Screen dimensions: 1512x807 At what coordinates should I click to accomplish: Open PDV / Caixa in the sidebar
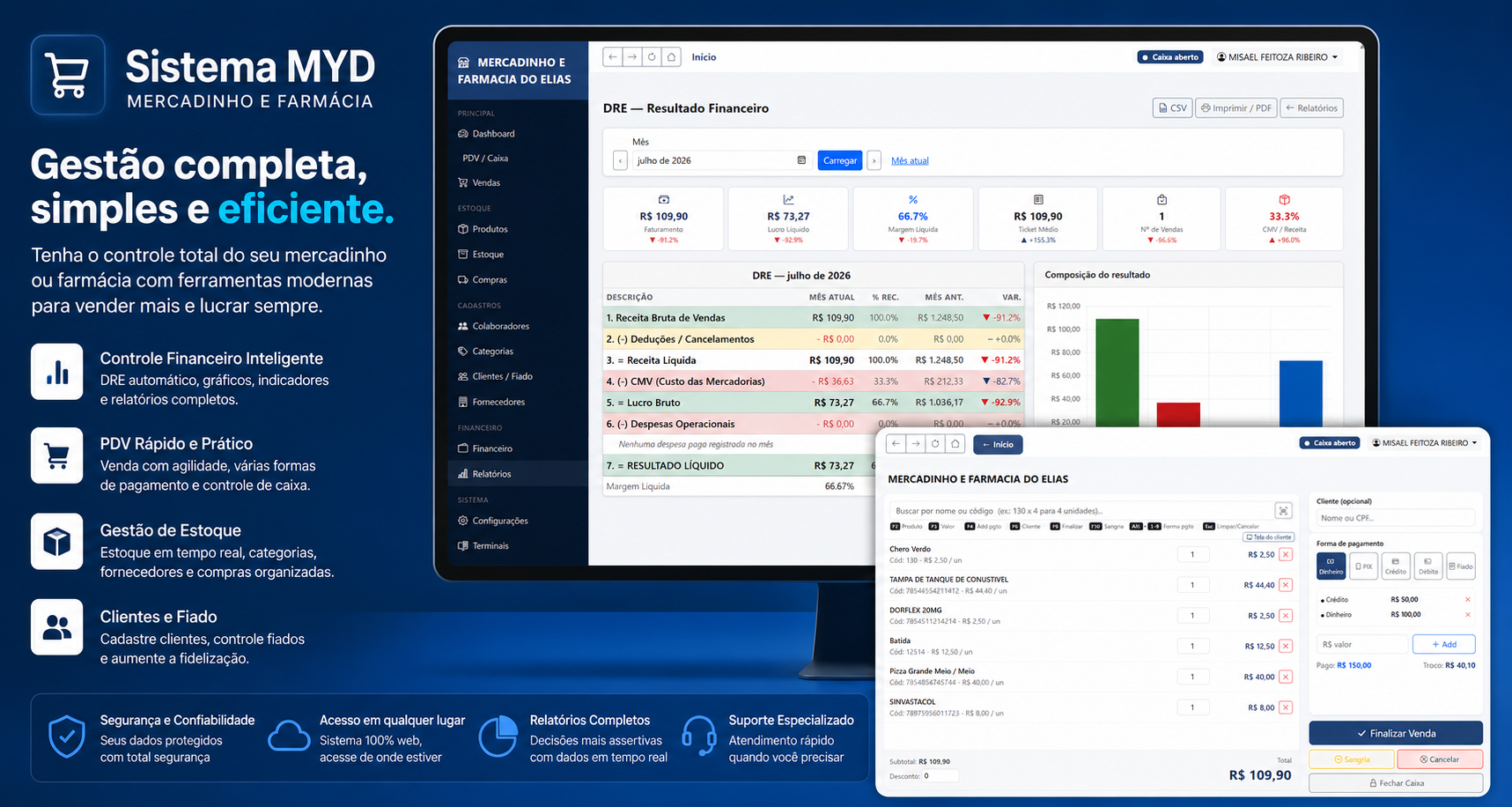tap(485, 159)
